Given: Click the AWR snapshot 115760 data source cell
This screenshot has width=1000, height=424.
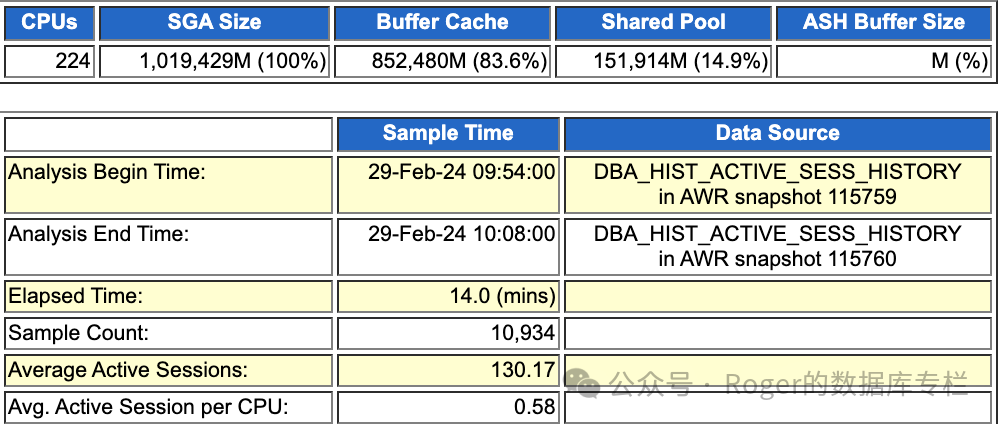Looking at the screenshot, I should pyautogui.click(x=777, y=246).
